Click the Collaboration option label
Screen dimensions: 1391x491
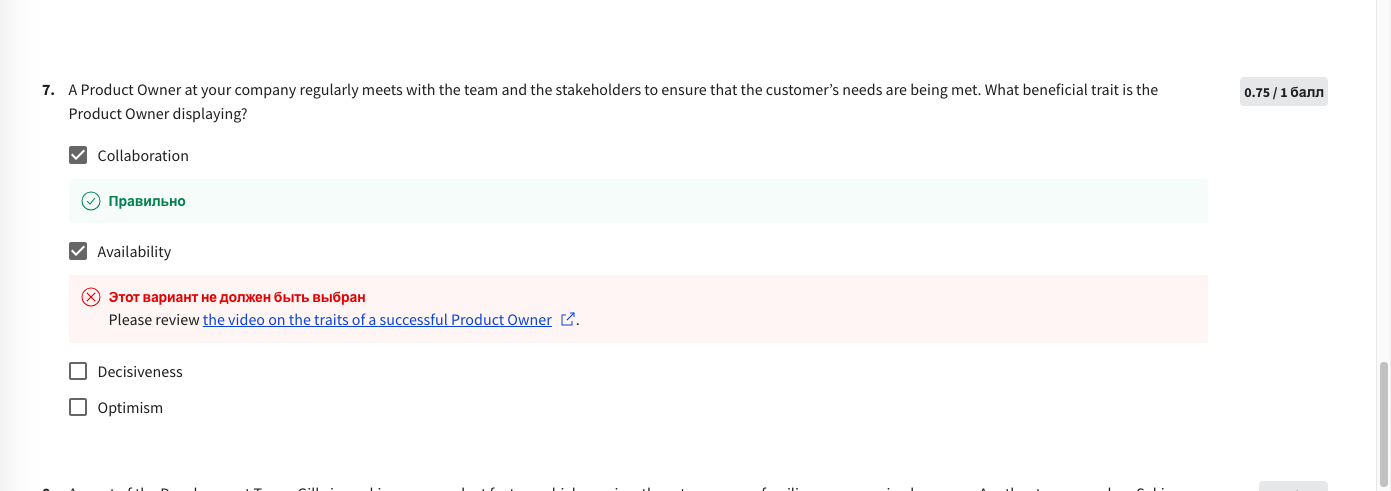[143, 156]
